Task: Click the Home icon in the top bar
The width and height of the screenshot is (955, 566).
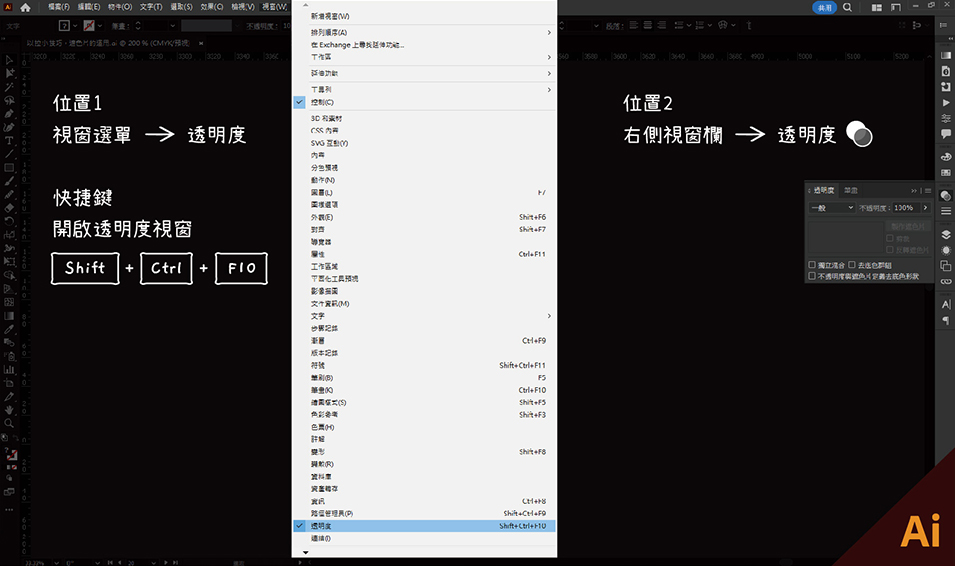Action: click(x=26, y=7)
